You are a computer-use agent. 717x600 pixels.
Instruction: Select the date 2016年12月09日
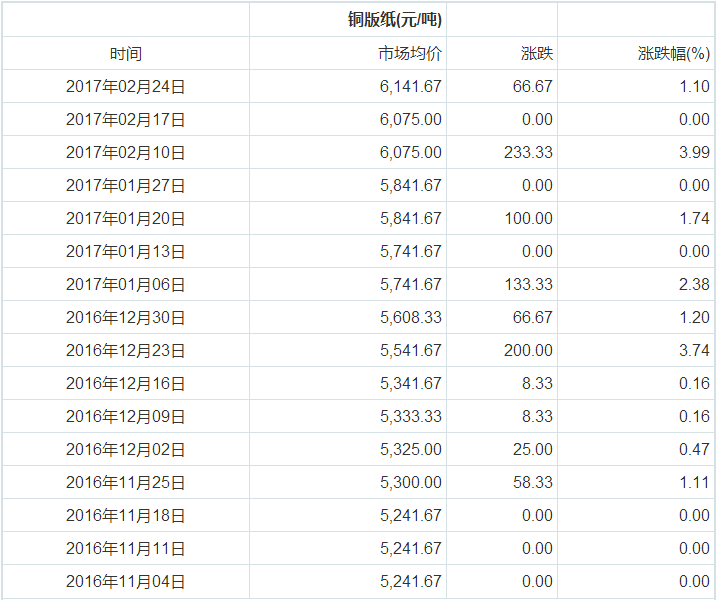pos(126,417)
